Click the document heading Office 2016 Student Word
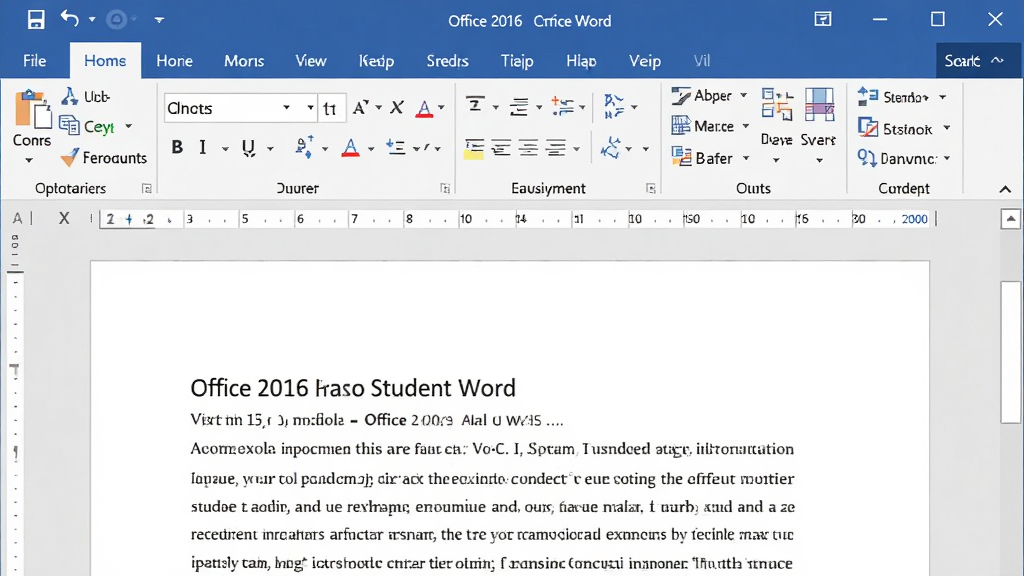1024x576 pixels. point(353,388)
